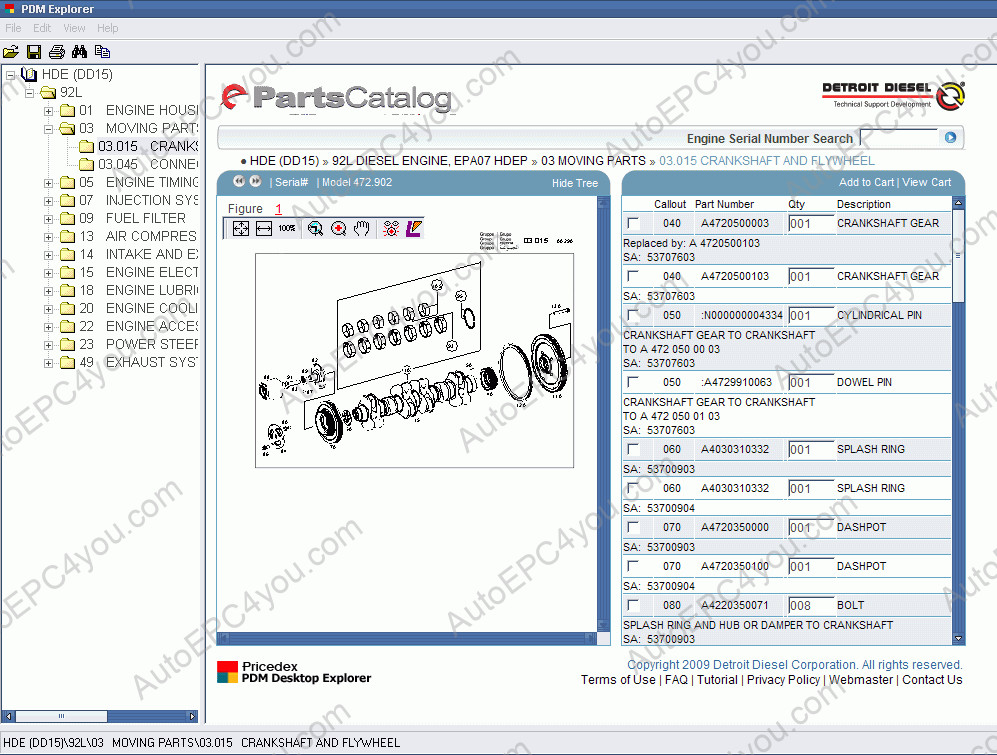Tick the checkbox for DOWEL PIN row

(633, 382)
